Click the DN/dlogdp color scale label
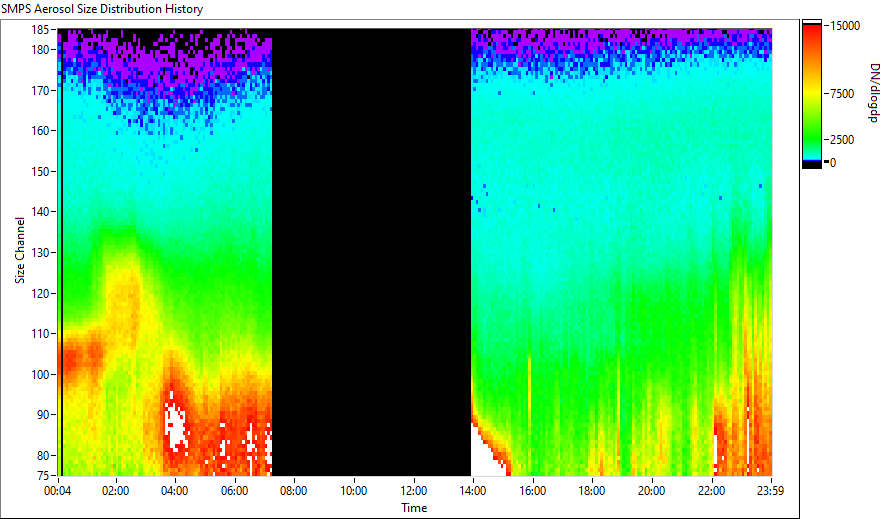The width and height of the screenshot is (884, 519). [x=873, y=92]
